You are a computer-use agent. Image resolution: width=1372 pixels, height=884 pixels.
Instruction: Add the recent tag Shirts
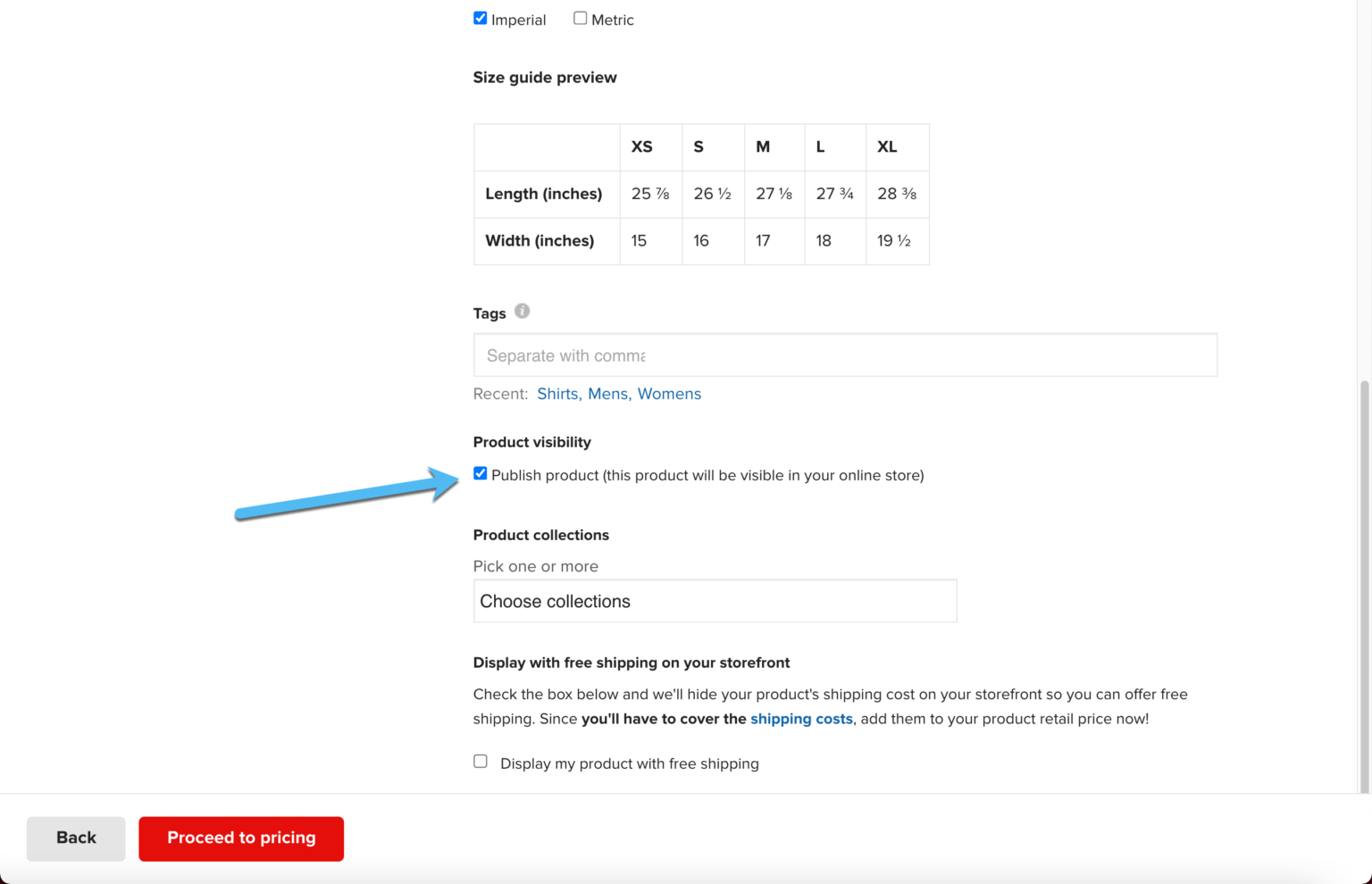coord(557,393)
